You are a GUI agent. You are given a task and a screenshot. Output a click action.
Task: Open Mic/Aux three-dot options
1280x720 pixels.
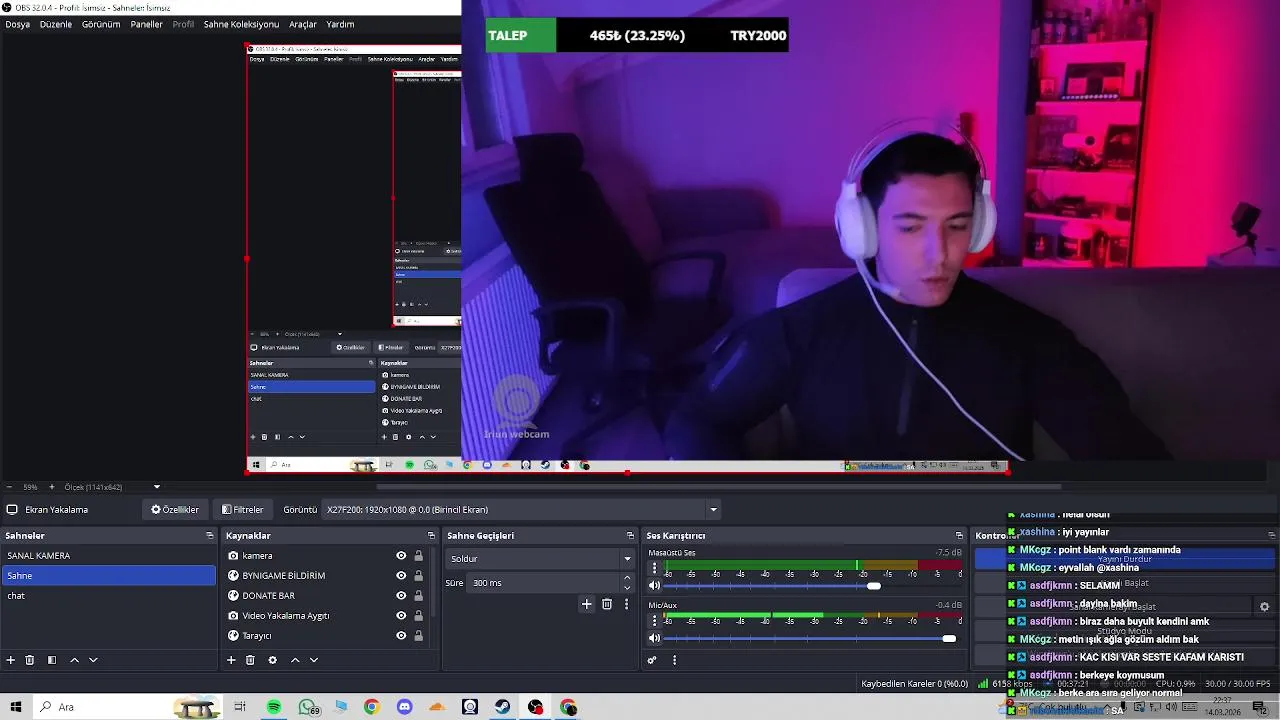click(655, 621)
